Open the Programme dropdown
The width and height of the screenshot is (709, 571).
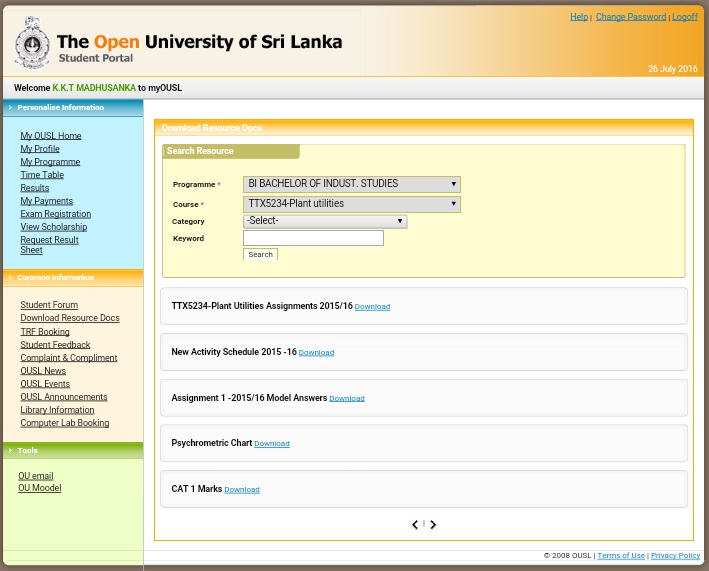352,184
